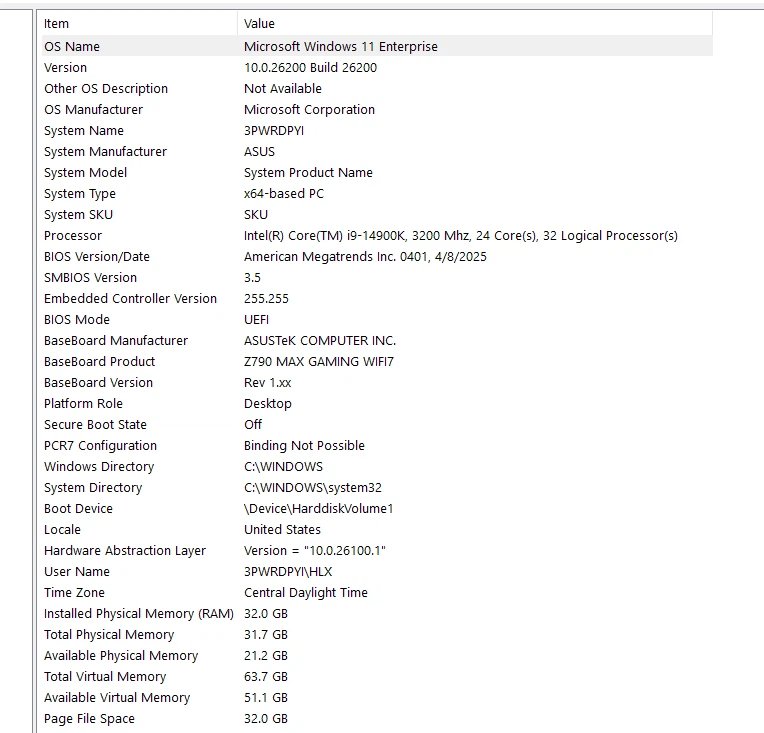Click the American Megatrends Inc. value

(365, 256)
